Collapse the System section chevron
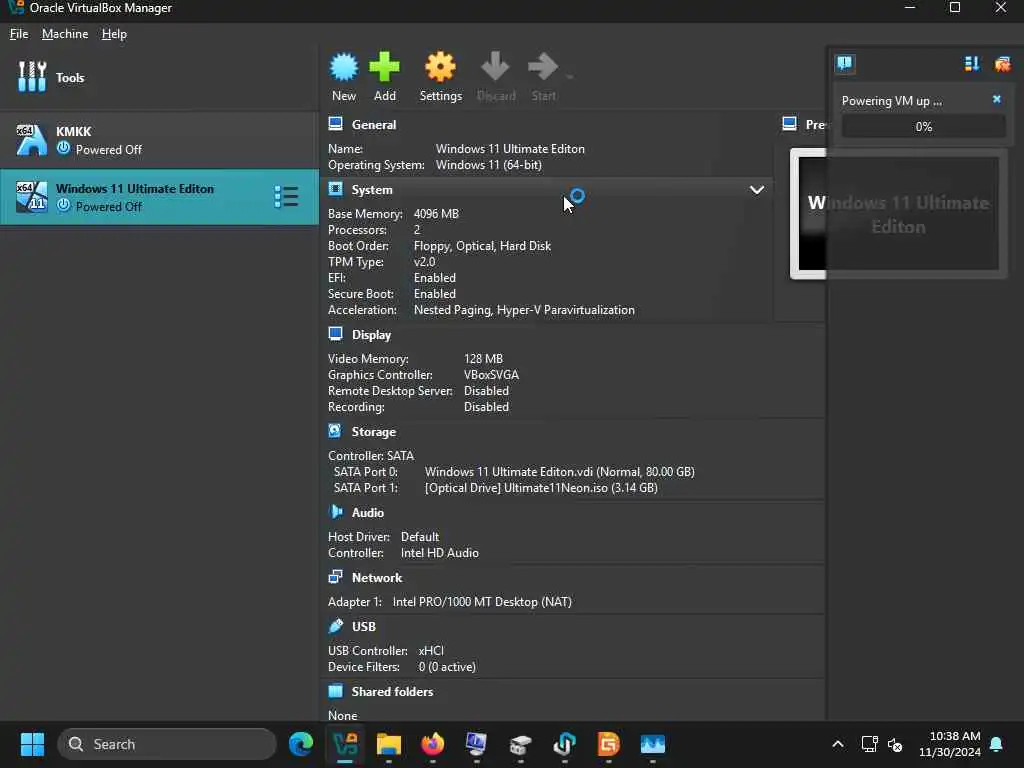Viewport: 1024px width, 768px height. click(x=756, y=190)
